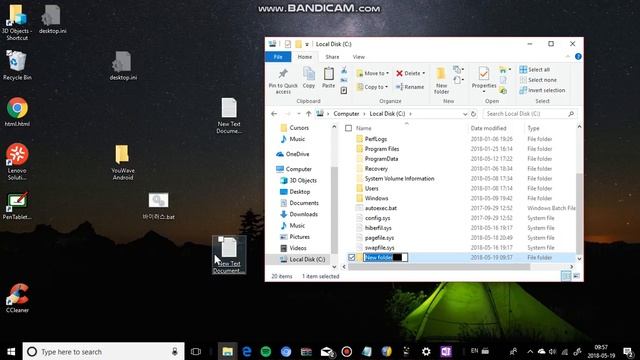Viewport: 640px width, 360px height.
Task: Open Documents in the navigation pane
Action: [304, 203]
